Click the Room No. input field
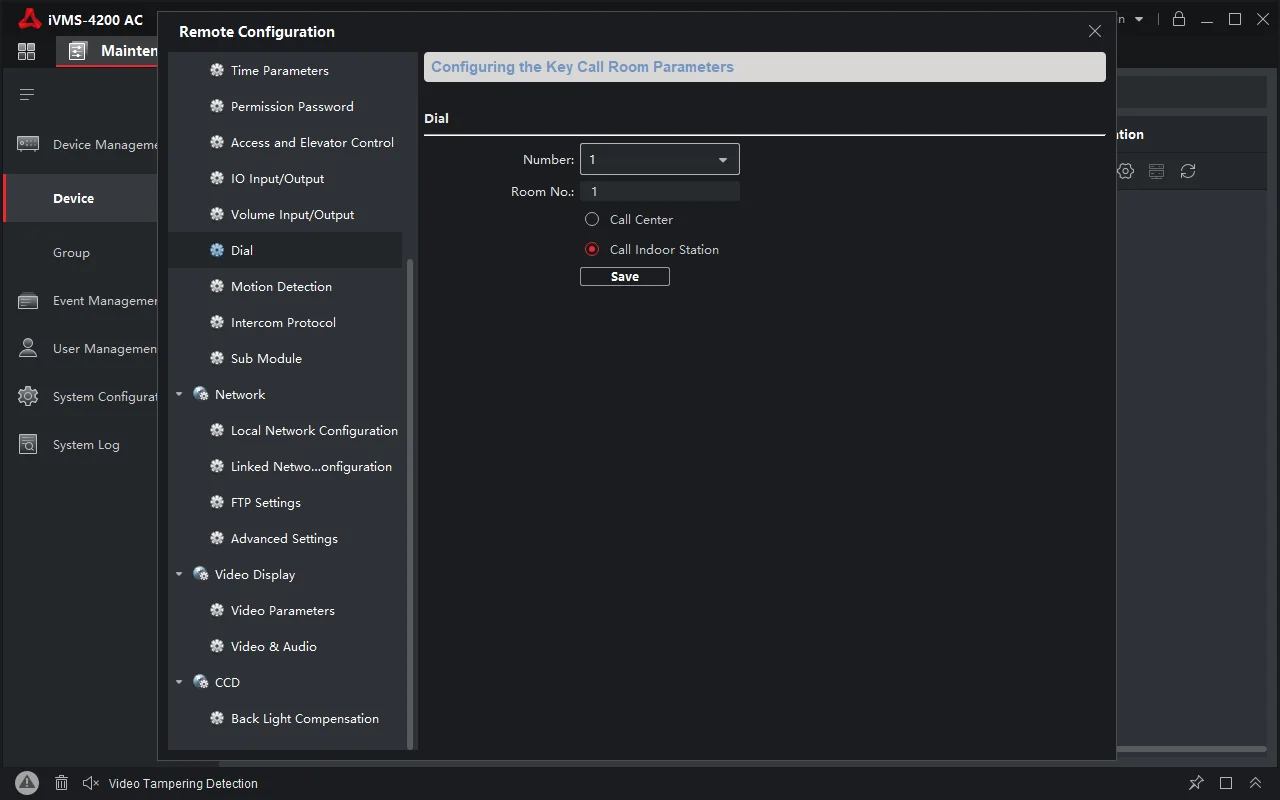1280x800 pixels. 660,191
